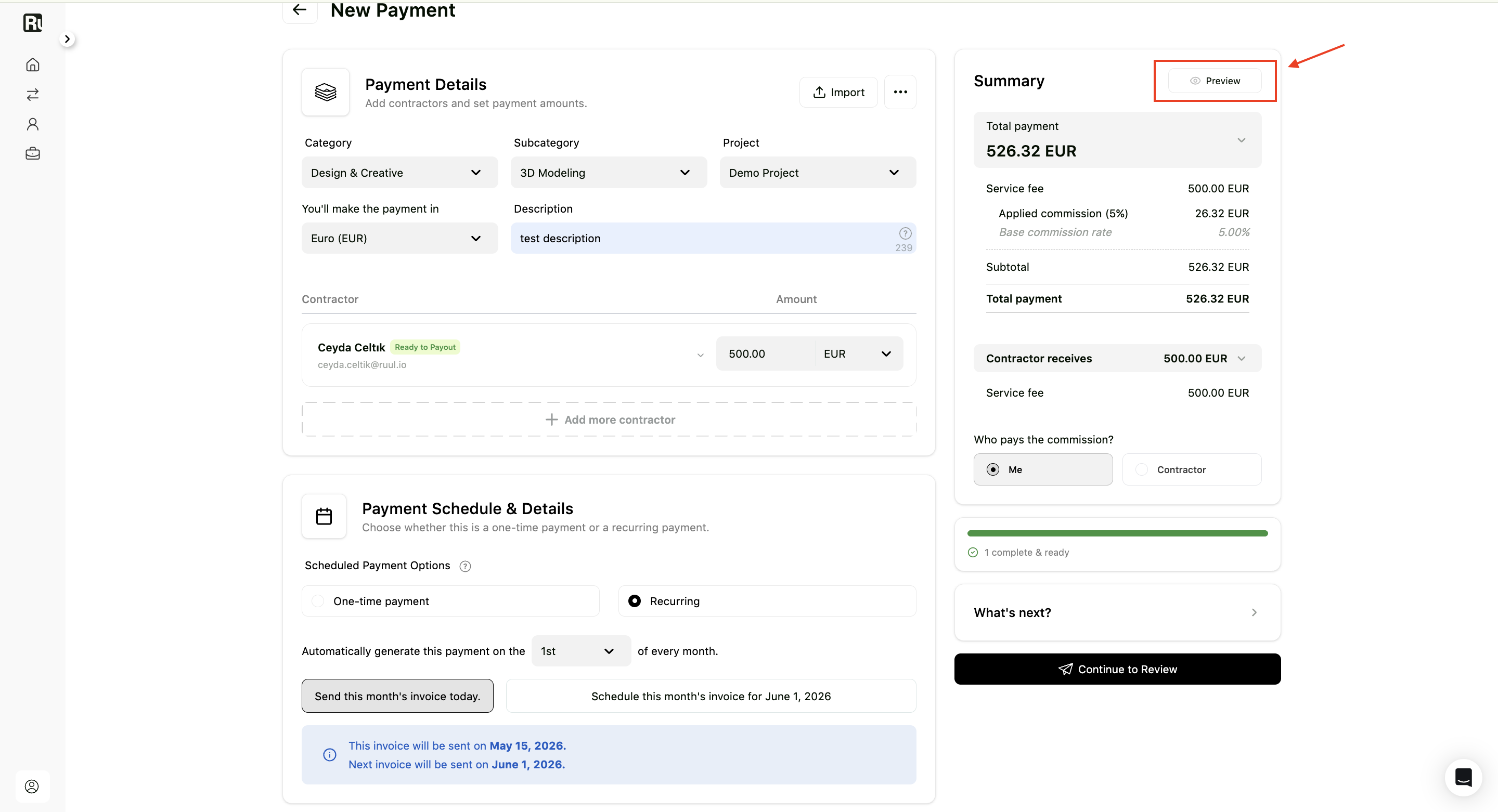Open the account profile icon at bottom
The width and height of the screenshot is (1498, 812).
[x=32, y=787]
